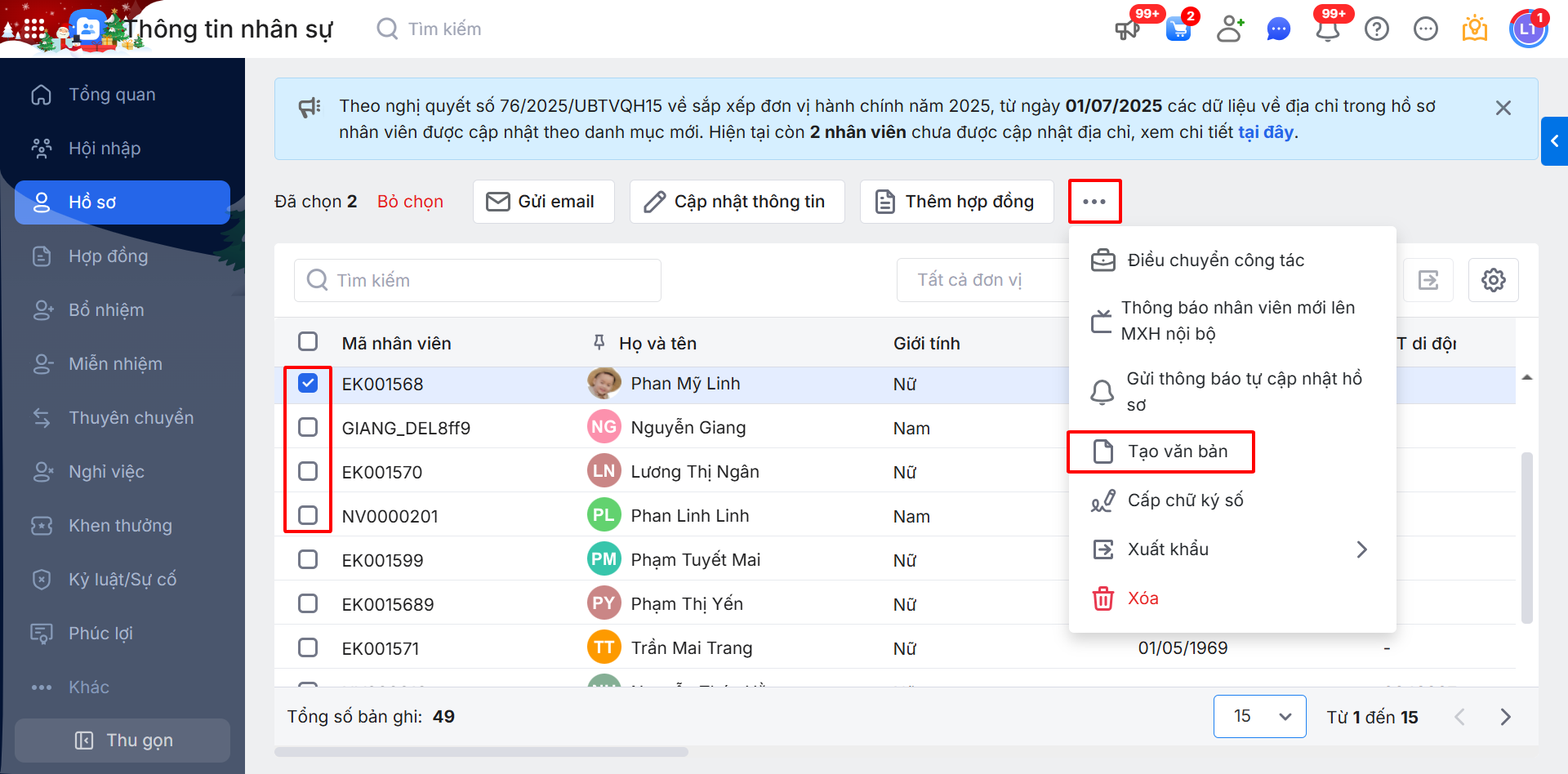Open Thuyên chuyển in the sidebar

[x=122, y=418]
